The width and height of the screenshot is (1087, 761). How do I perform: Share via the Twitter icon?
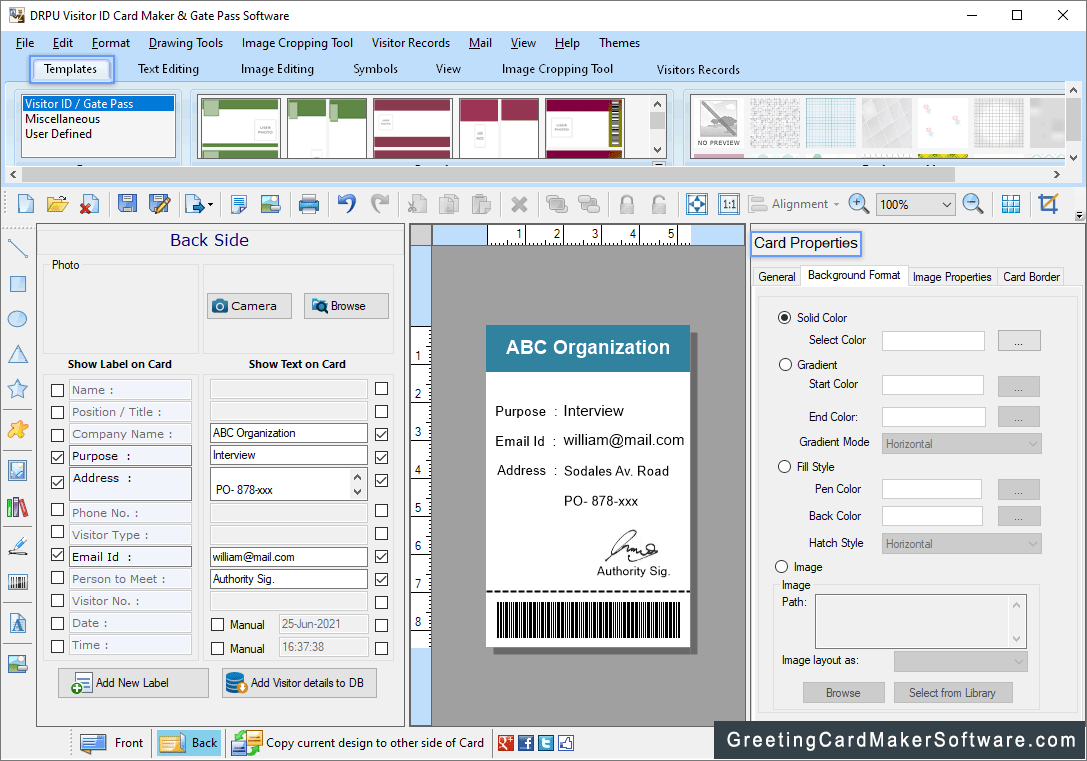pyautogui.click(x=546, y=743)
